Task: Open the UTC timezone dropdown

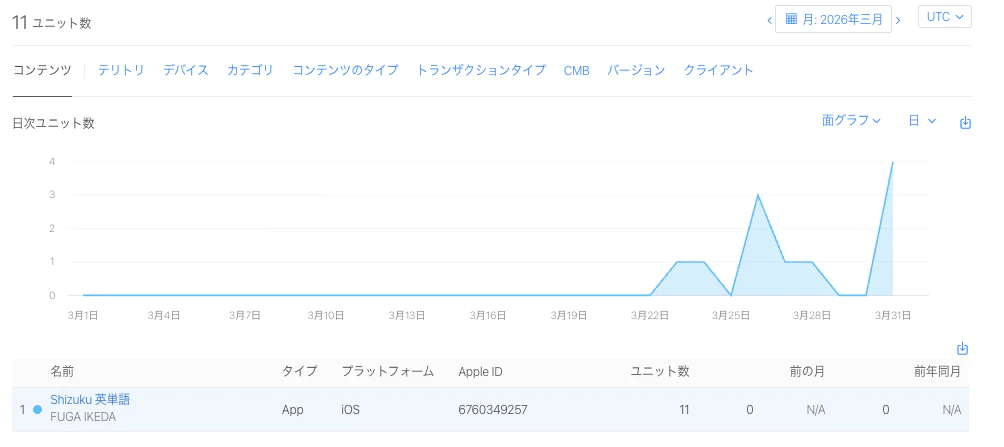Action: click(x=944, y=17)
